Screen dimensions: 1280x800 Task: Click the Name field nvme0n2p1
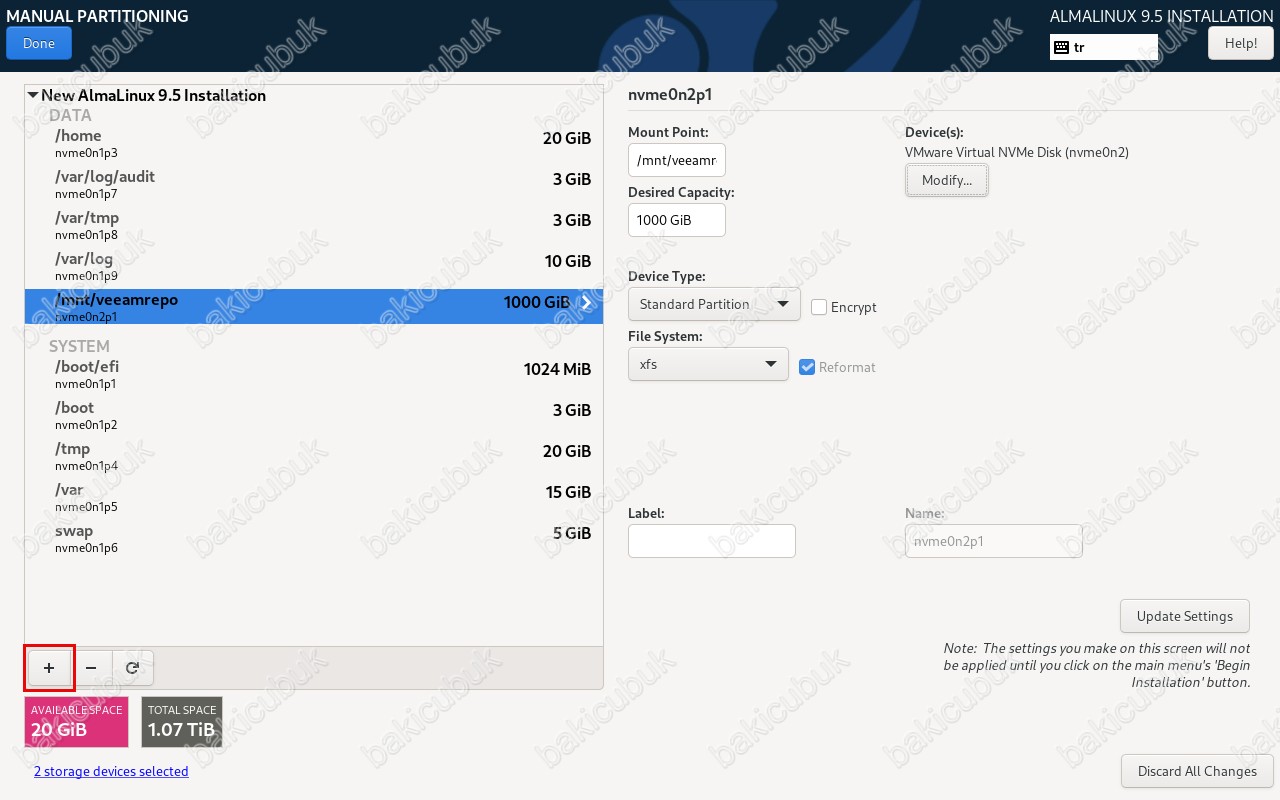click(994, 541)
